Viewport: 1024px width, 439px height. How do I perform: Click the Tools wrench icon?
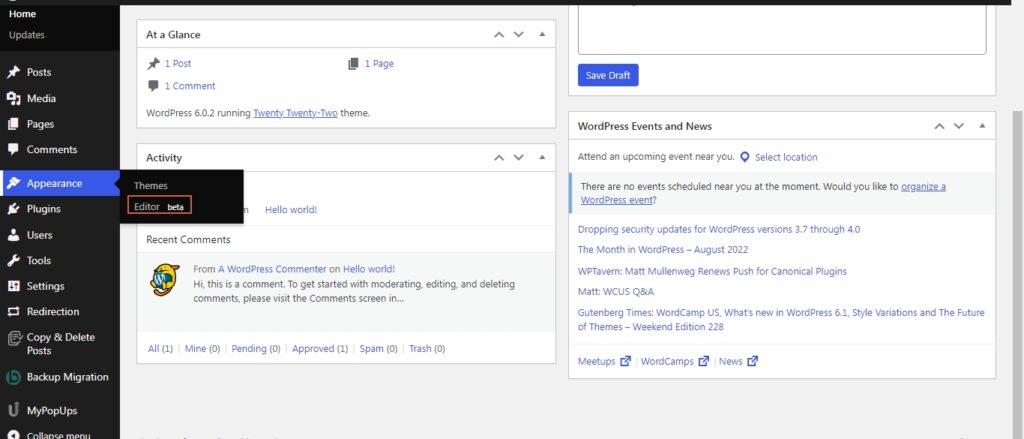tap(13, 261)
